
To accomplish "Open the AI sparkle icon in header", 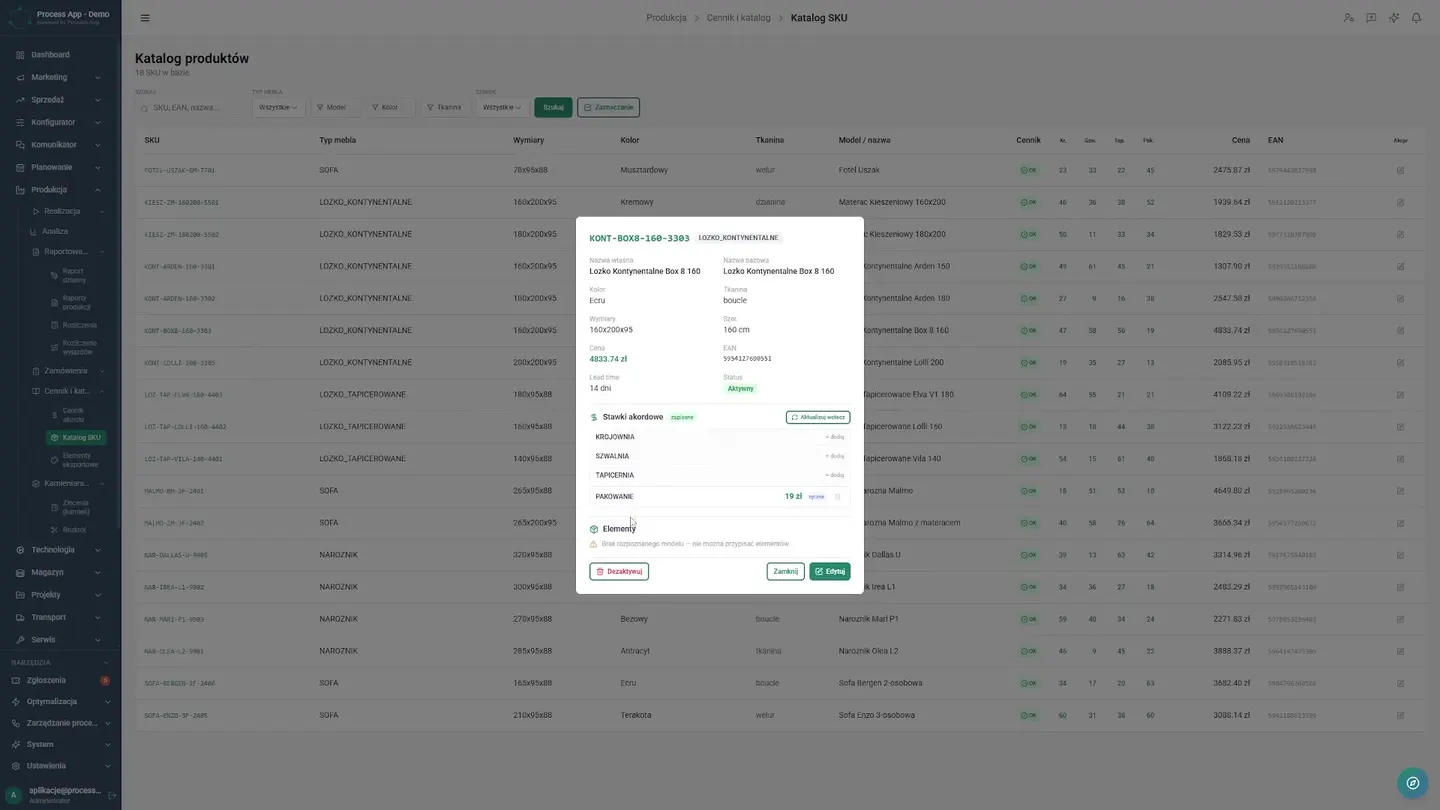I will [x=1394, y=18].
